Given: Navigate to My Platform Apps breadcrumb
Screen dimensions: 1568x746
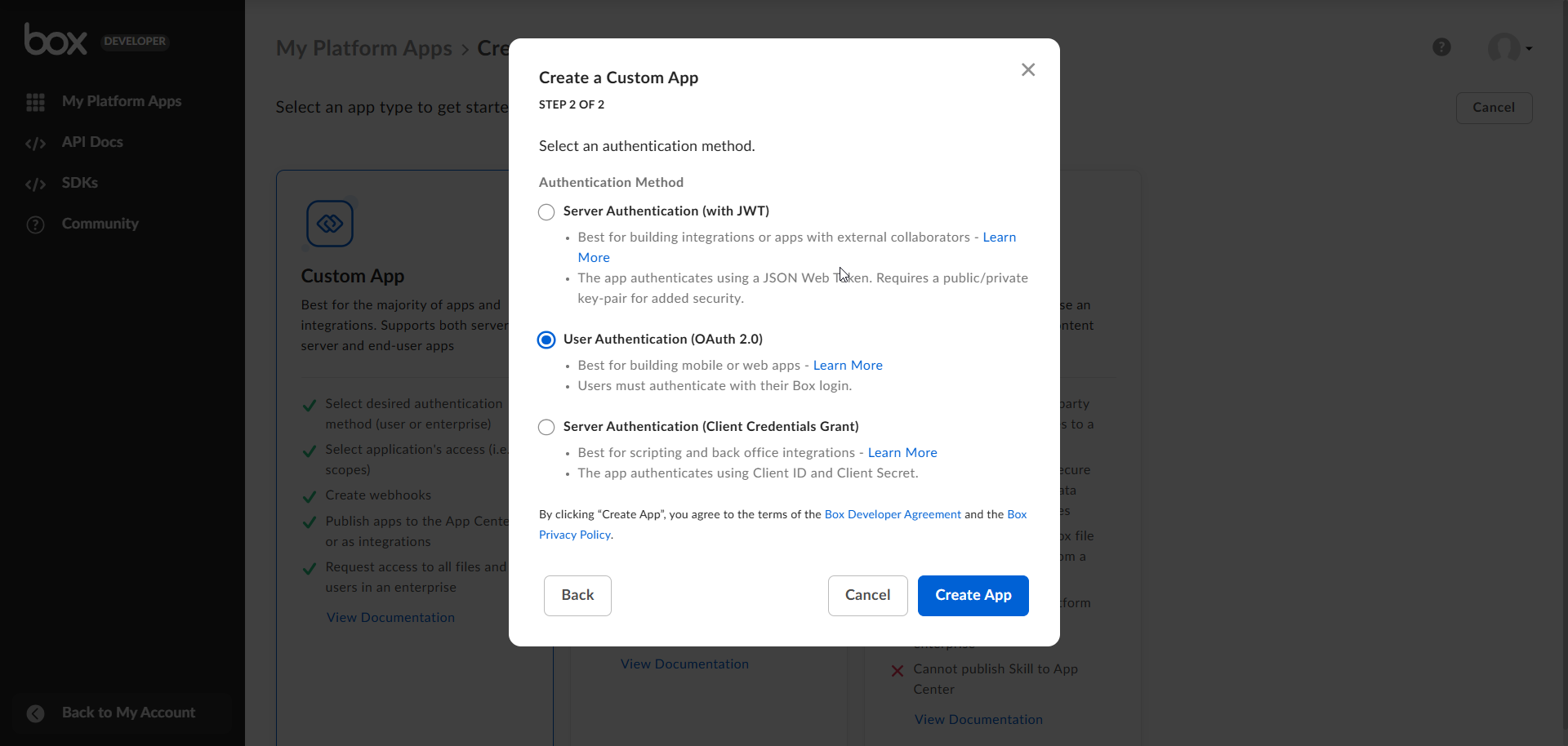Looking at the screenshot, I should pyautogui.click(x=363, y=49).
